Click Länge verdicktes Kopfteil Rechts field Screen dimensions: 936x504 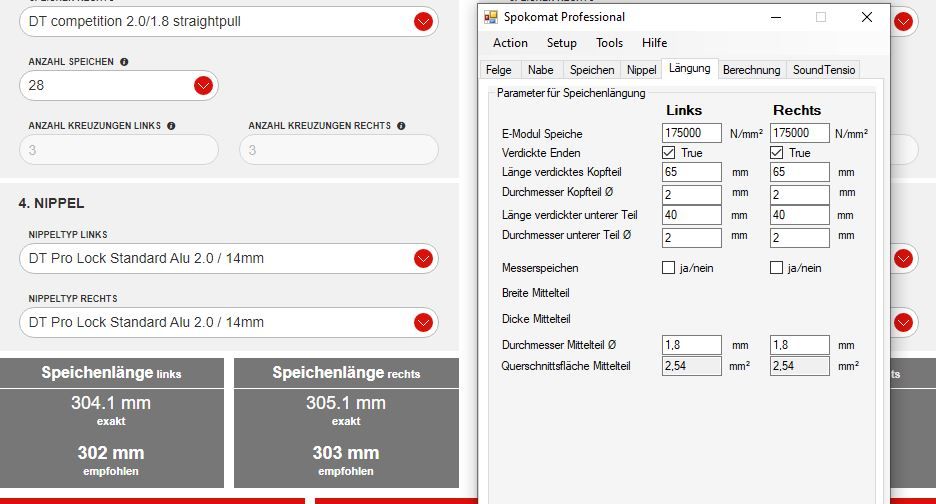800,172
